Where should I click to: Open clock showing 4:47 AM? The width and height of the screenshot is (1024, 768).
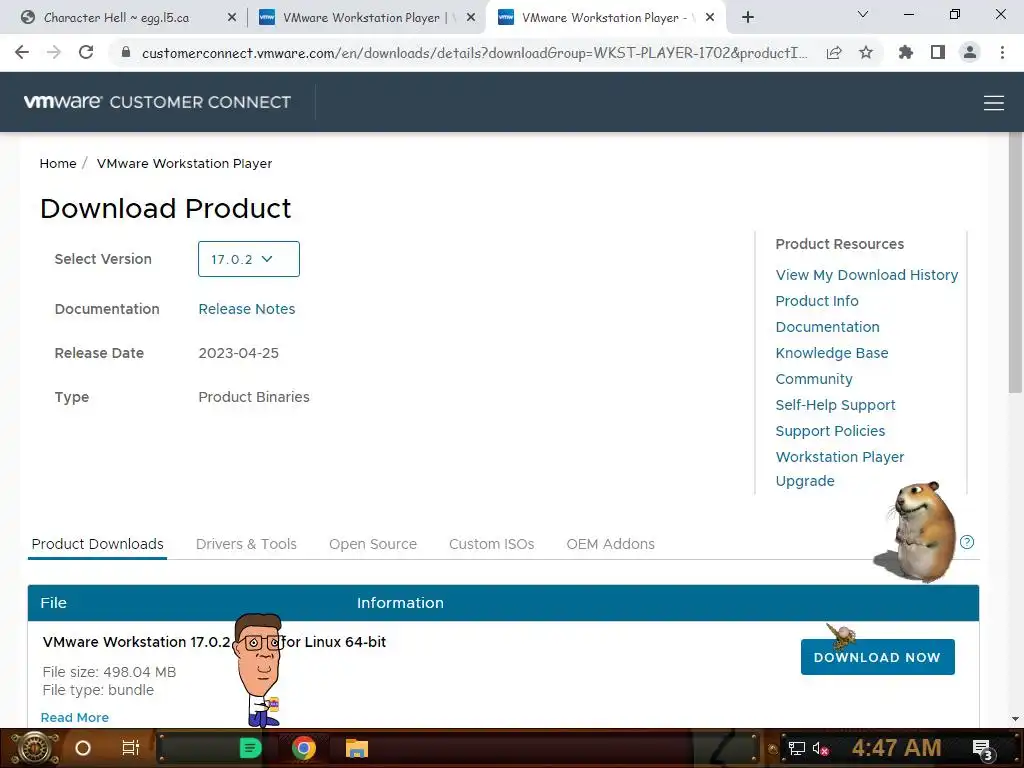[x=896, y=748]
